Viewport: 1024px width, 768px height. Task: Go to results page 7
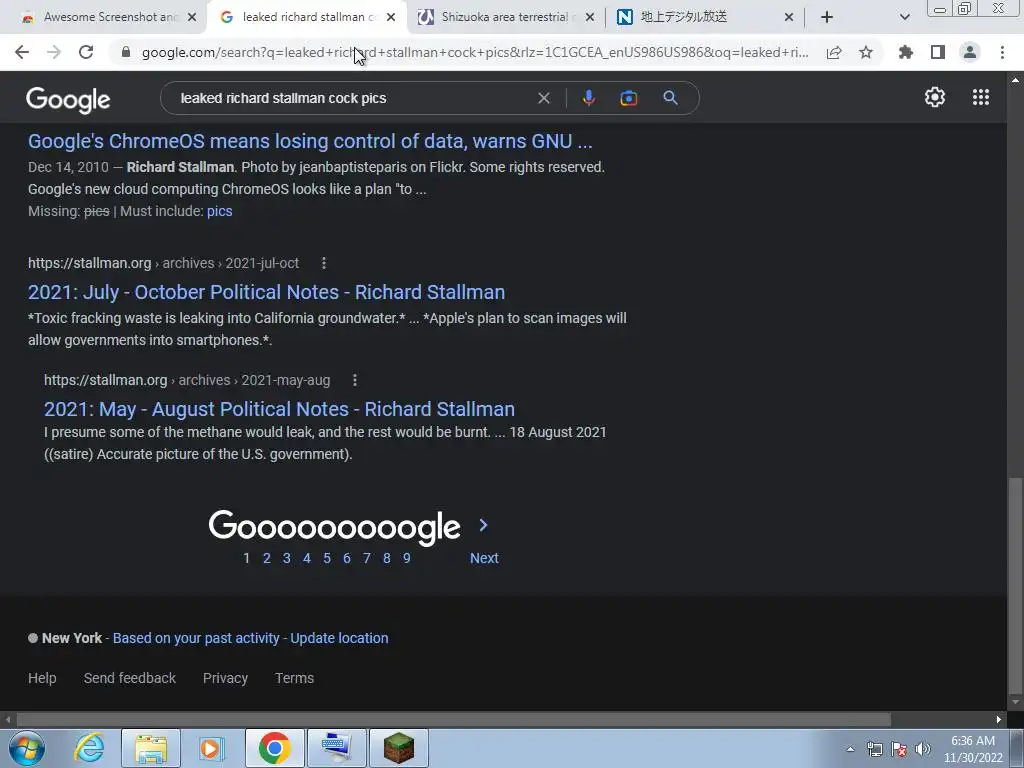coord(366,558)
